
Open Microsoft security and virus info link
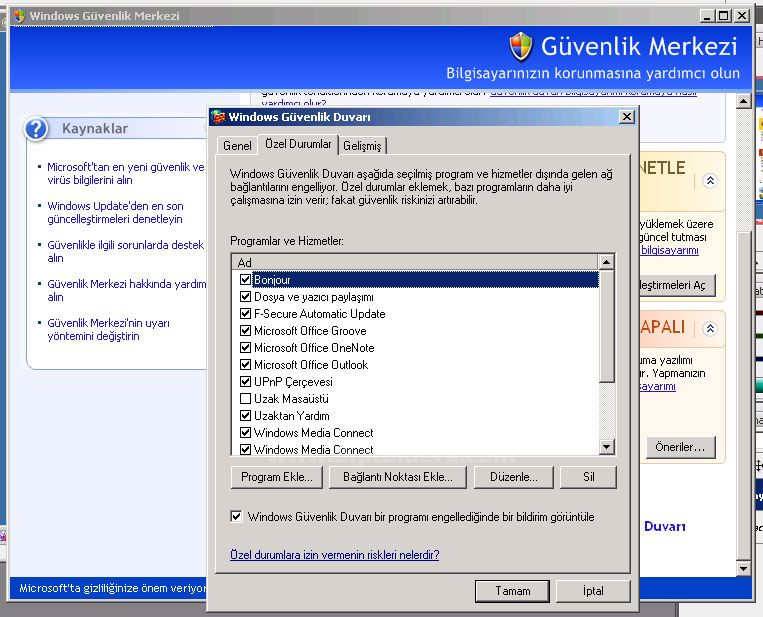click(126, 173)
